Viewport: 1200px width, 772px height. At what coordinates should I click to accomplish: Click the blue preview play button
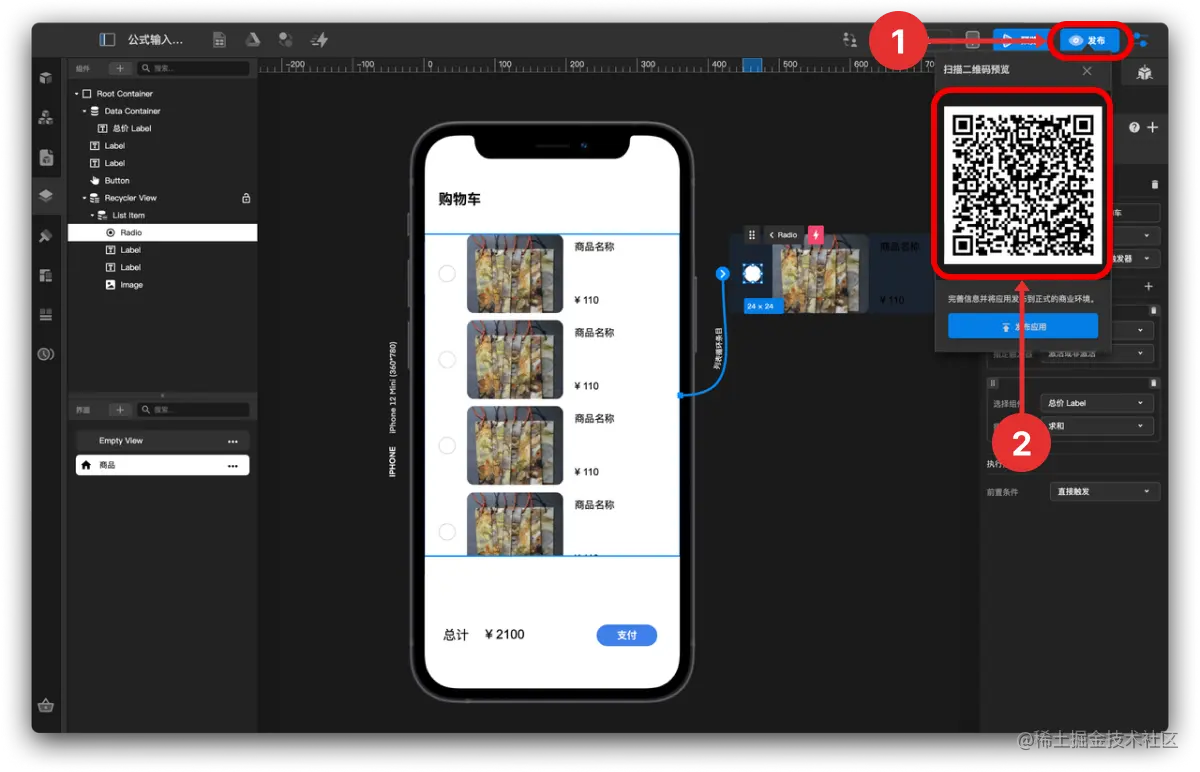tap(1022, 41)
